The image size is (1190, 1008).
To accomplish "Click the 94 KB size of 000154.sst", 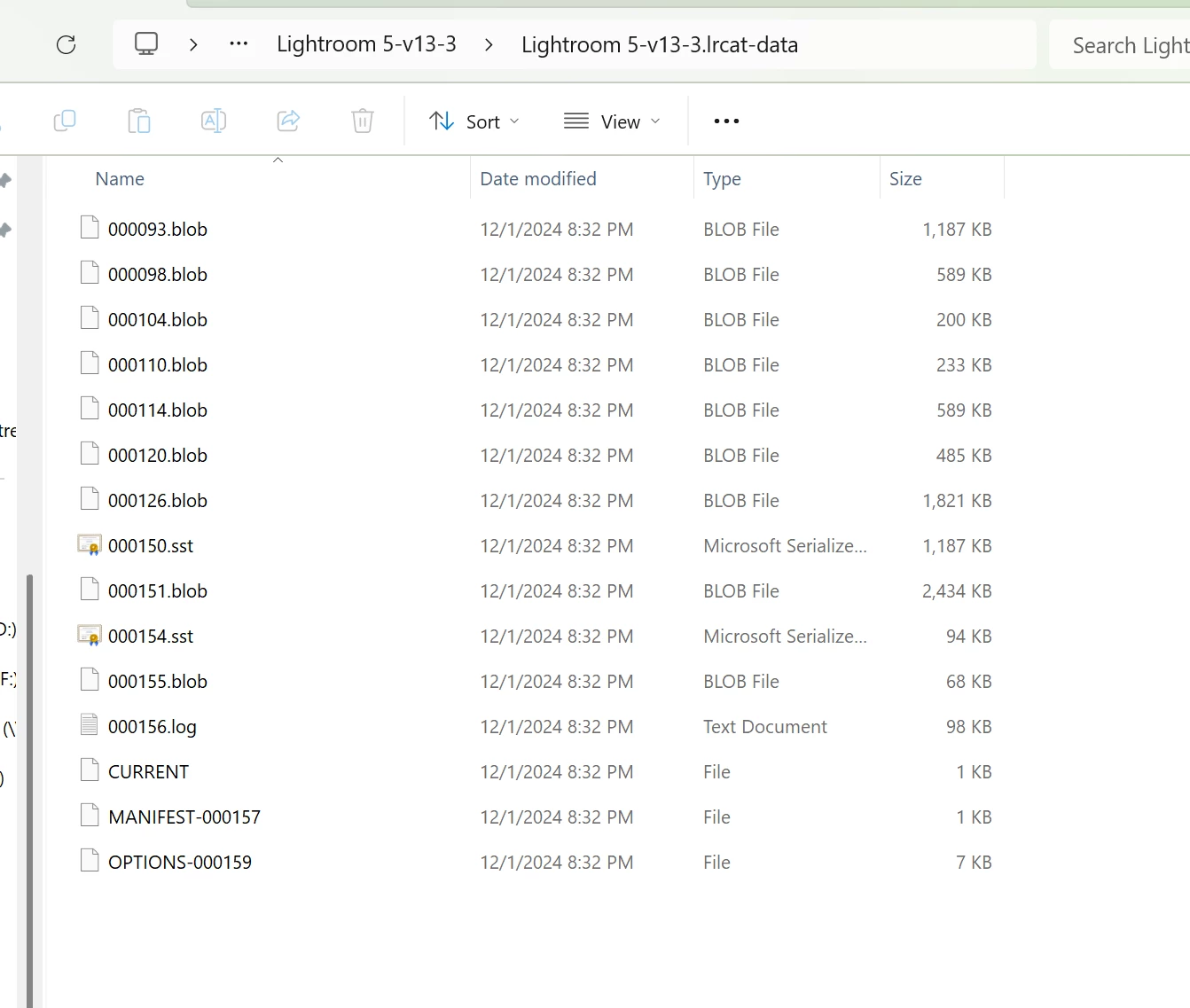I will [x=968, y=637].
